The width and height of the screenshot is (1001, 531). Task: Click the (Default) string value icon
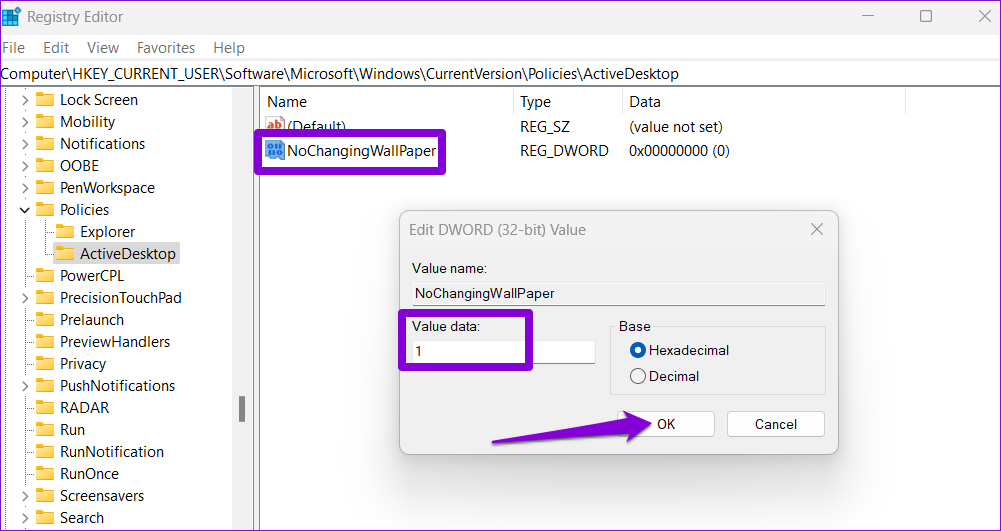pos(275,126)
